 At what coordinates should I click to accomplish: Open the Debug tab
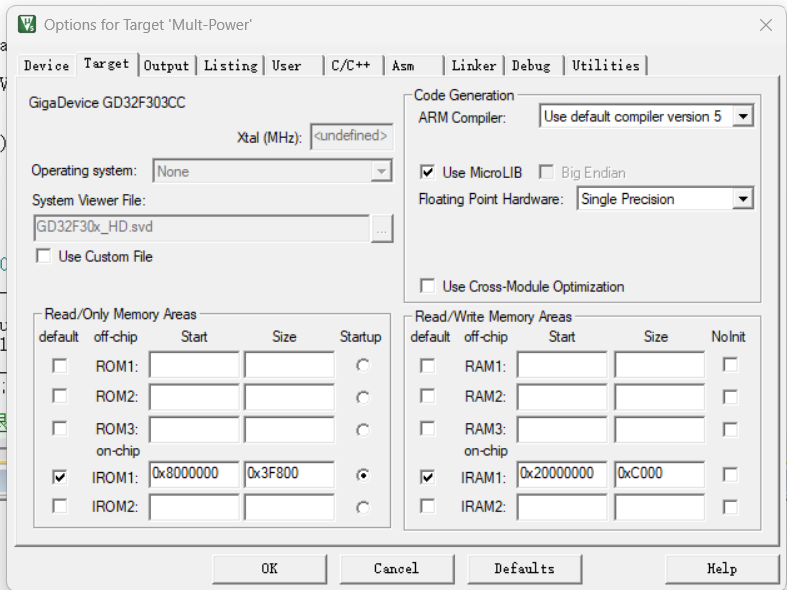[x=534, y=66]
